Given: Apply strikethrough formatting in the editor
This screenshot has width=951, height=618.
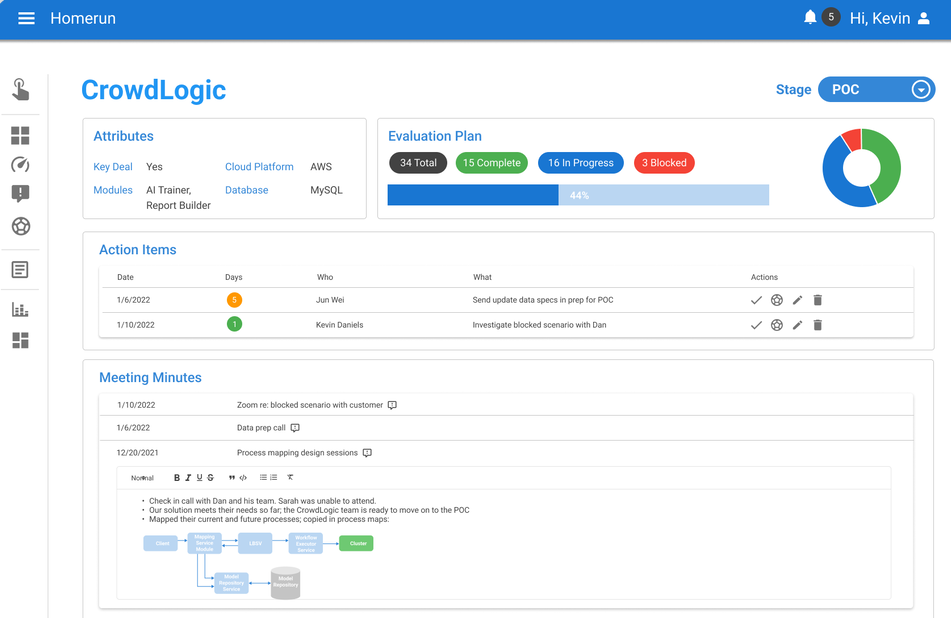Looking at the screenshot, I should point(210,477).
